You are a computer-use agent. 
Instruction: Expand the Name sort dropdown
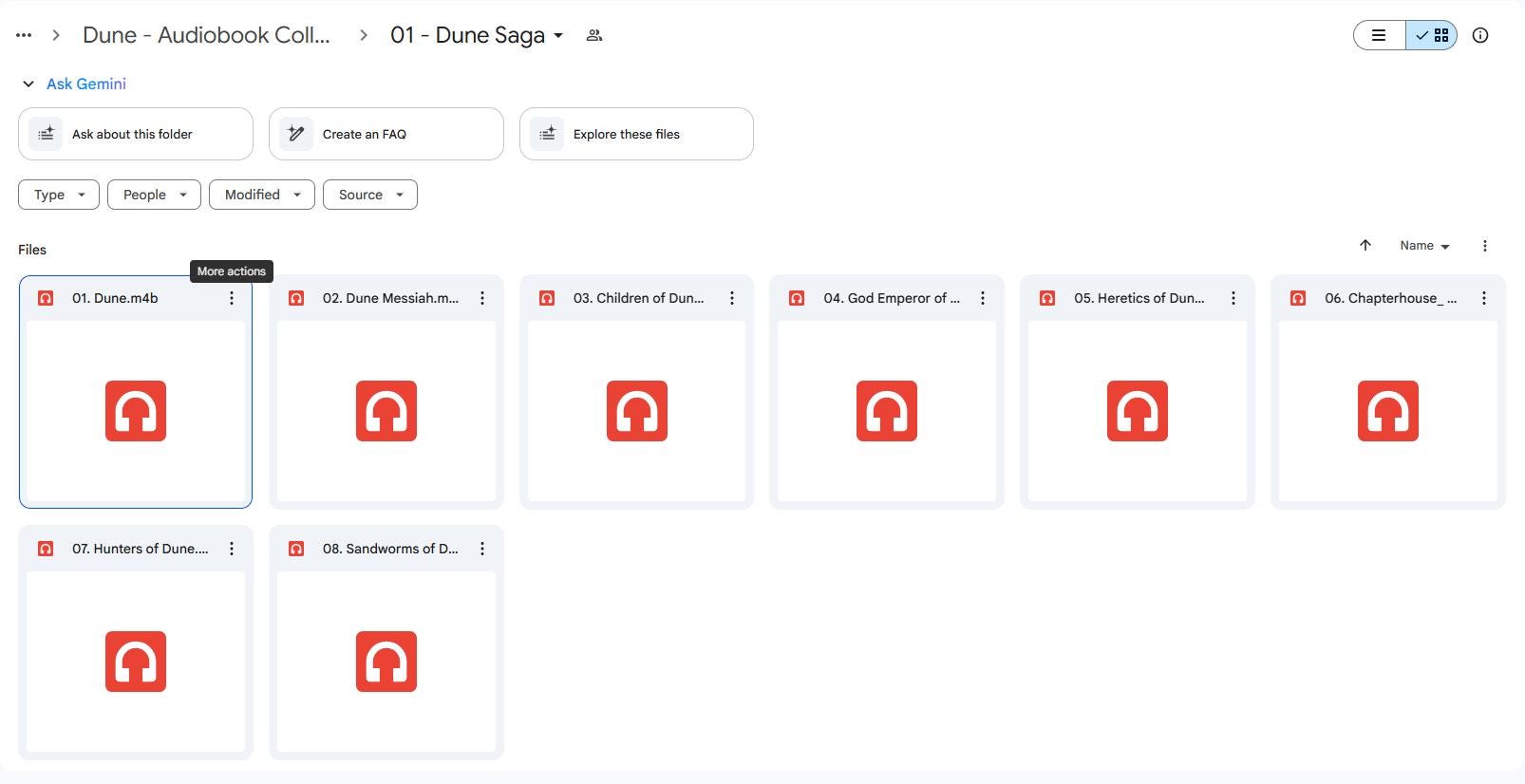[1423, 246]
